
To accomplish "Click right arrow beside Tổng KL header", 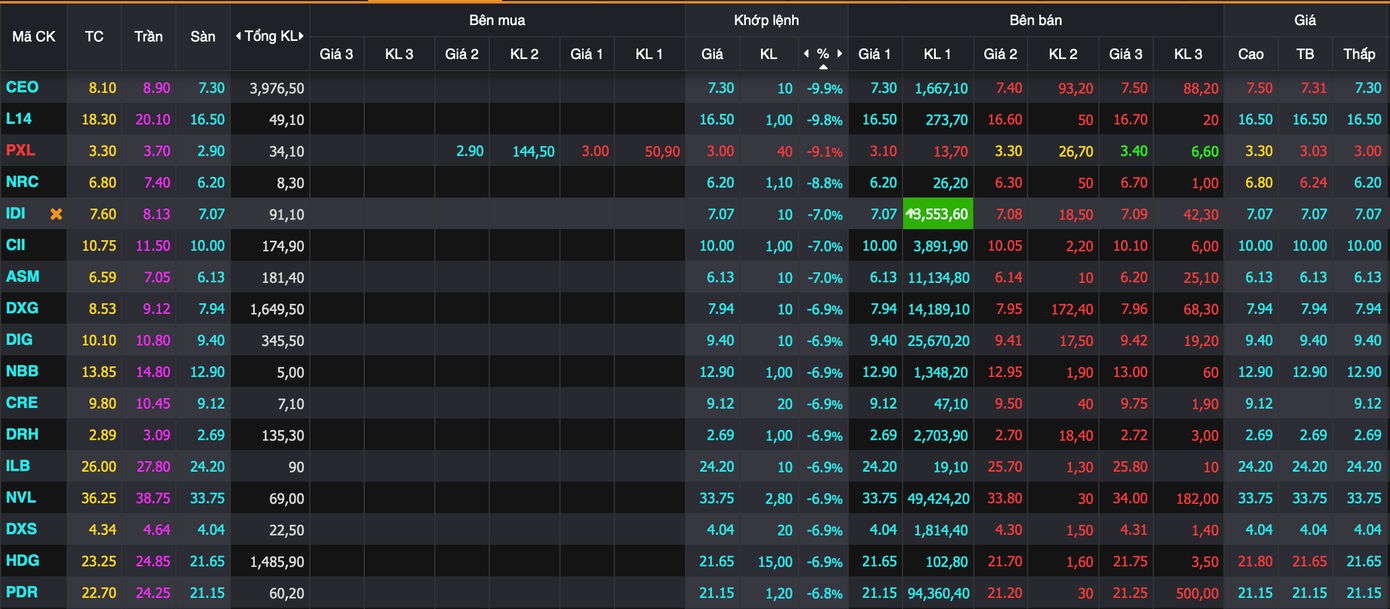I will (x=301, y=36).
